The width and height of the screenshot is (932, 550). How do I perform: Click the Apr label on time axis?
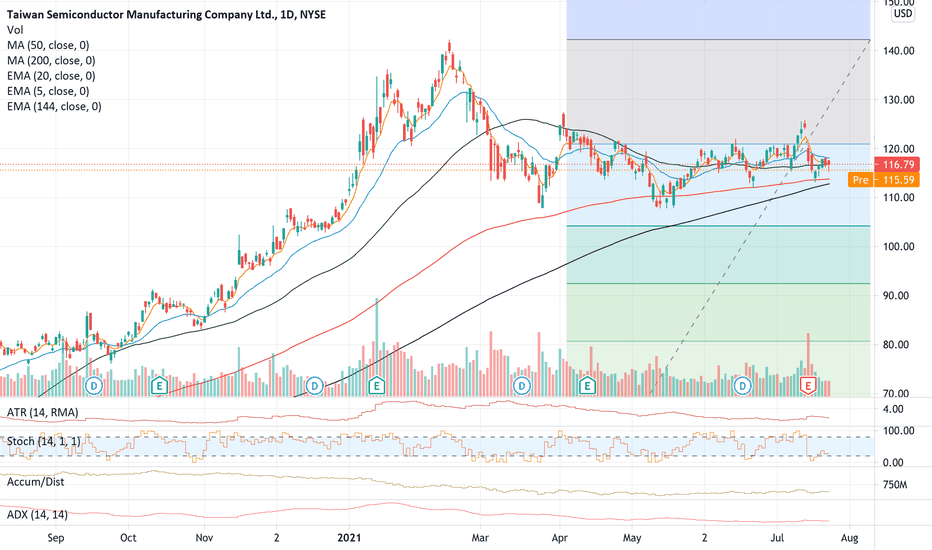(x=559, y=538)
